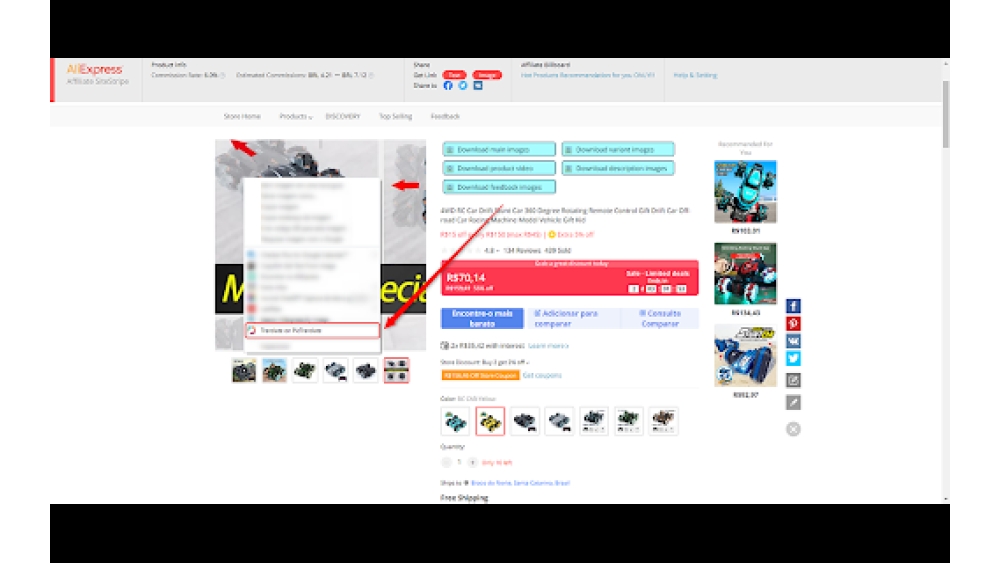
Task: Click the red Image get-link button
Action: tap(487, 75)
